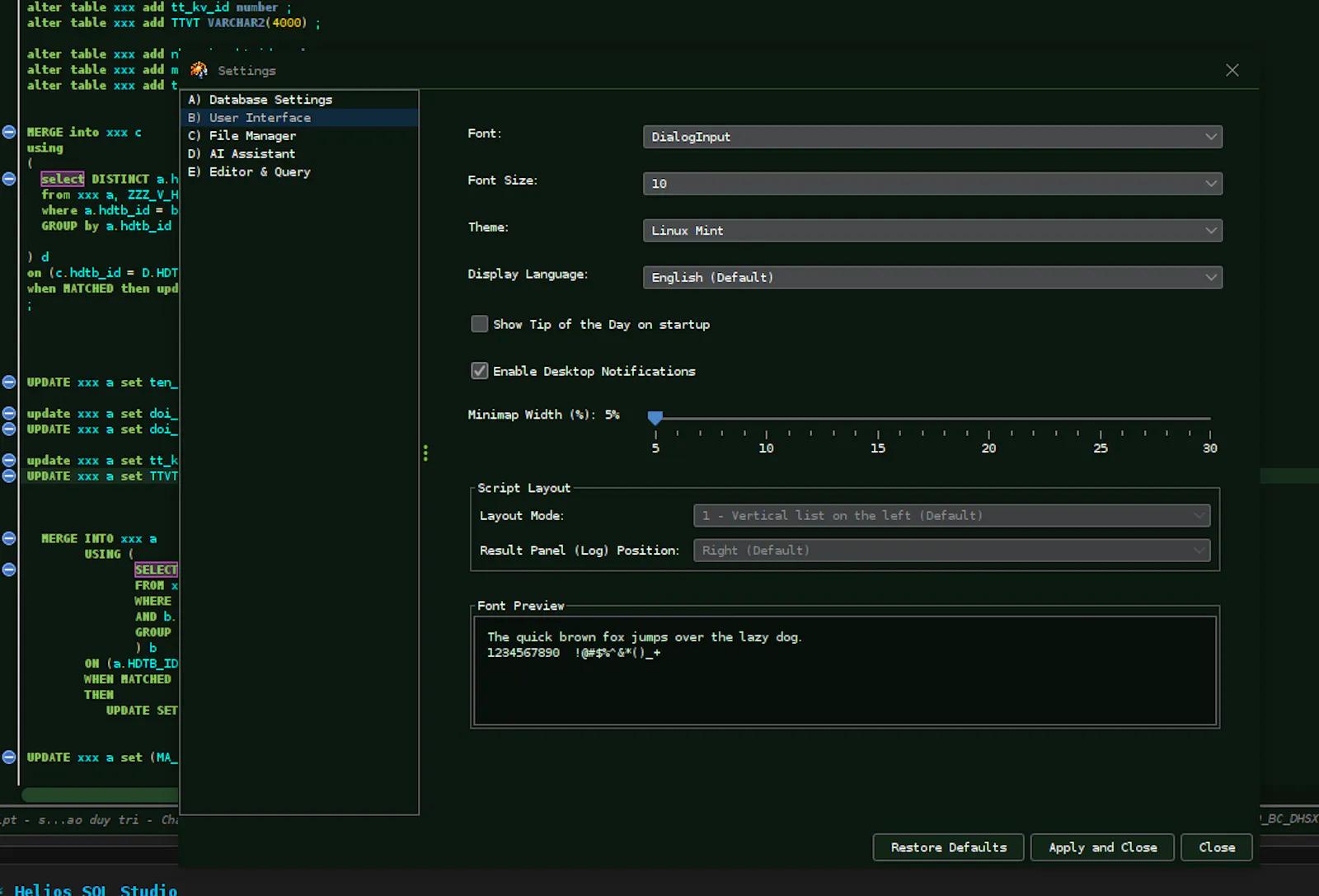Collapse the fold marker beside 'MERGE INTO xxx a'
1319x896 pixels.
(x=9, y=538)
